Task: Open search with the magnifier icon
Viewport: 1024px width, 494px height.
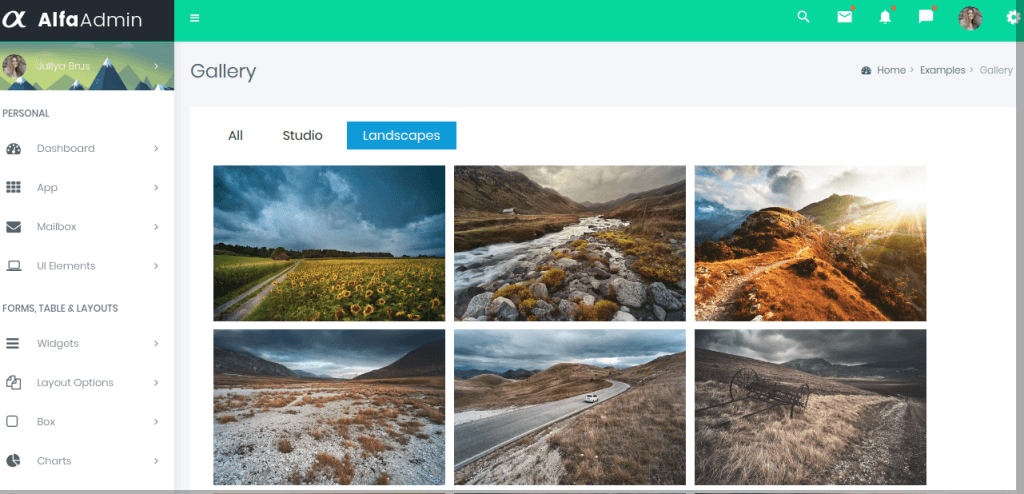Action: pyautogui.click(x=803, y=17)
